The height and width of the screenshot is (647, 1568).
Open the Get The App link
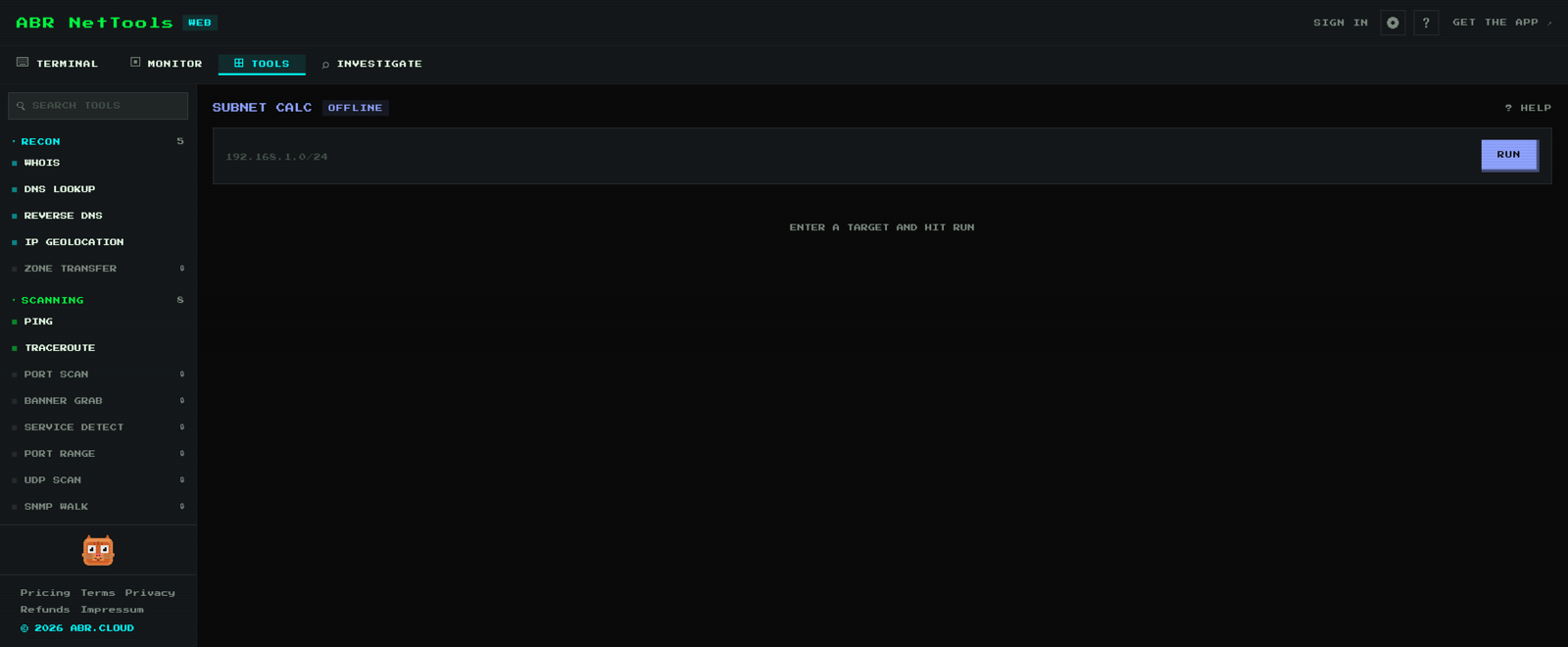click(x=1502, y=23)
